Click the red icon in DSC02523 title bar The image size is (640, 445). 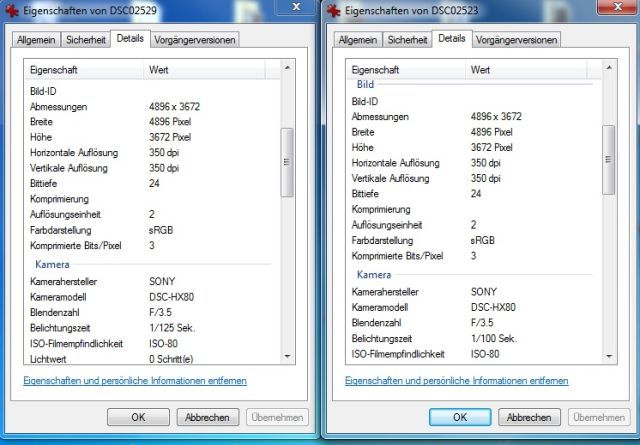[333, 11]
